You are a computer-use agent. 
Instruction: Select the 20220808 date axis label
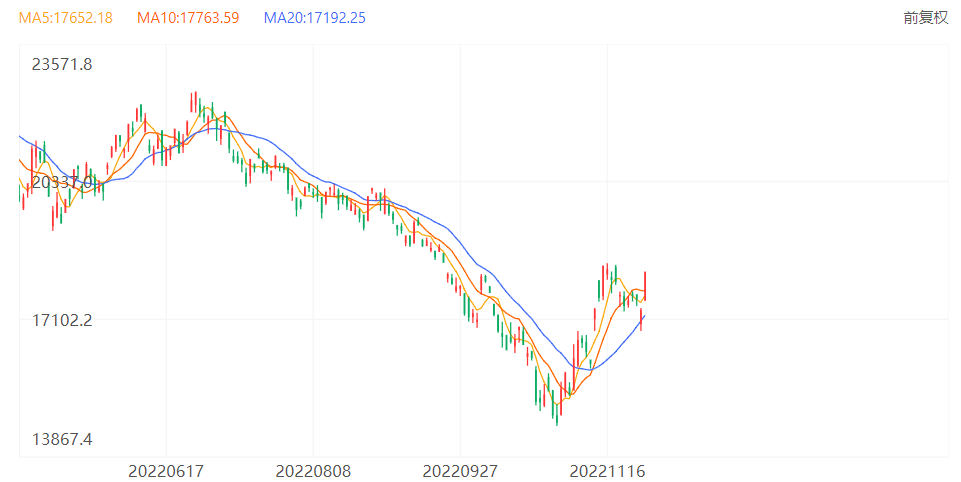click(313, 471)
